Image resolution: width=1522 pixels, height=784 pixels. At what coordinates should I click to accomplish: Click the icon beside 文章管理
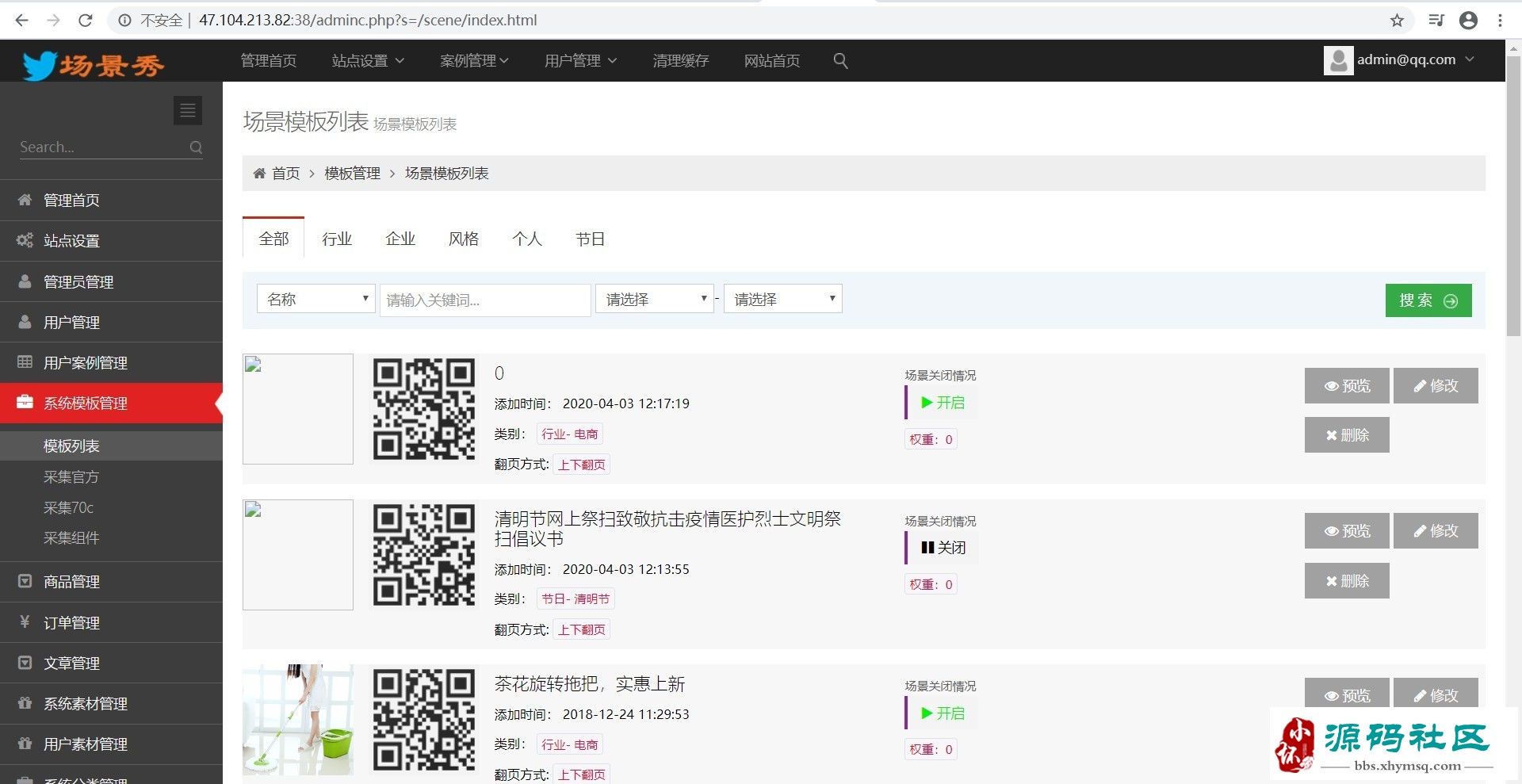(x=25, y=662)
